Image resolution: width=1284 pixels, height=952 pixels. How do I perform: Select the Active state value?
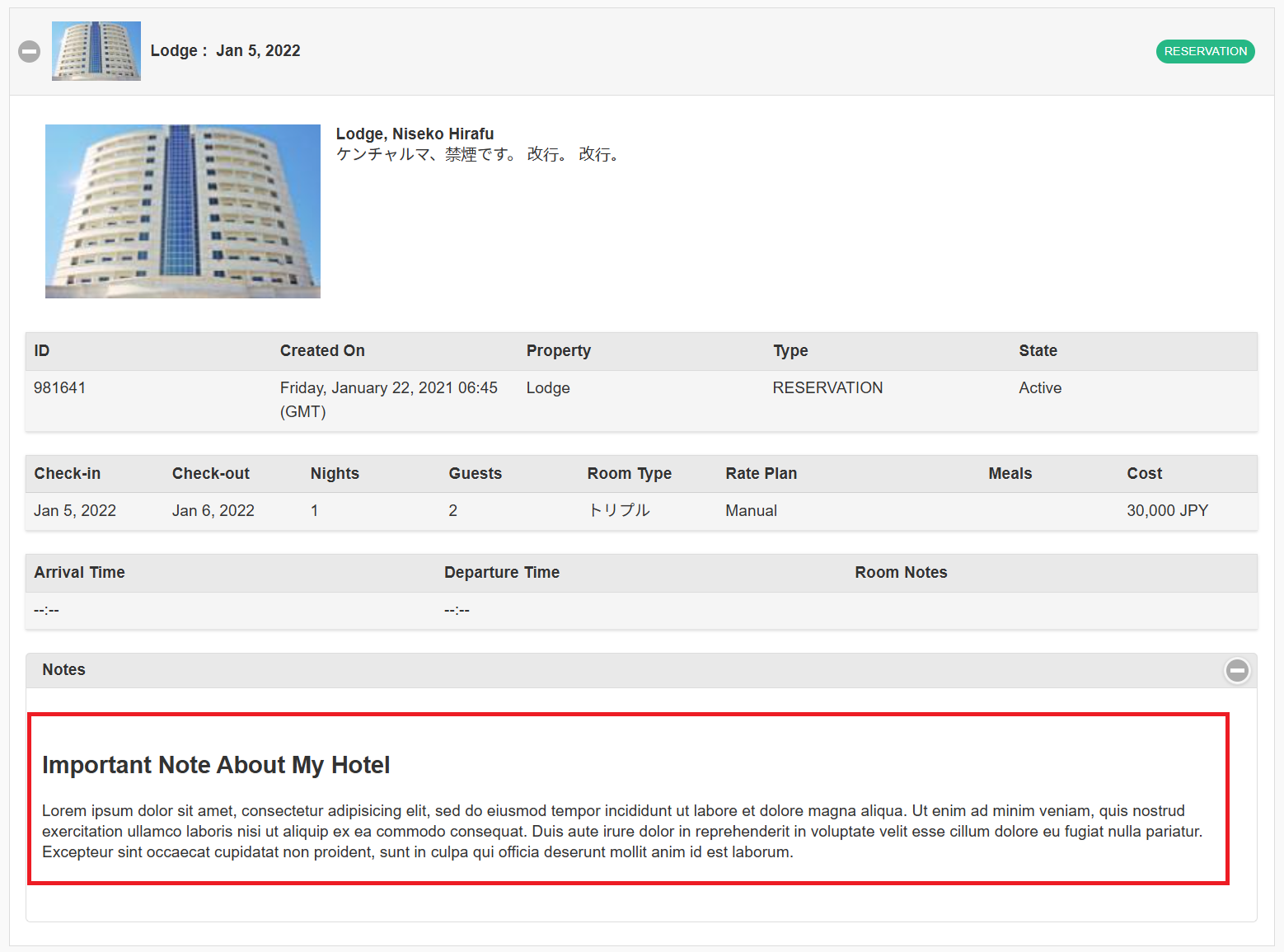coord(1040,388)
